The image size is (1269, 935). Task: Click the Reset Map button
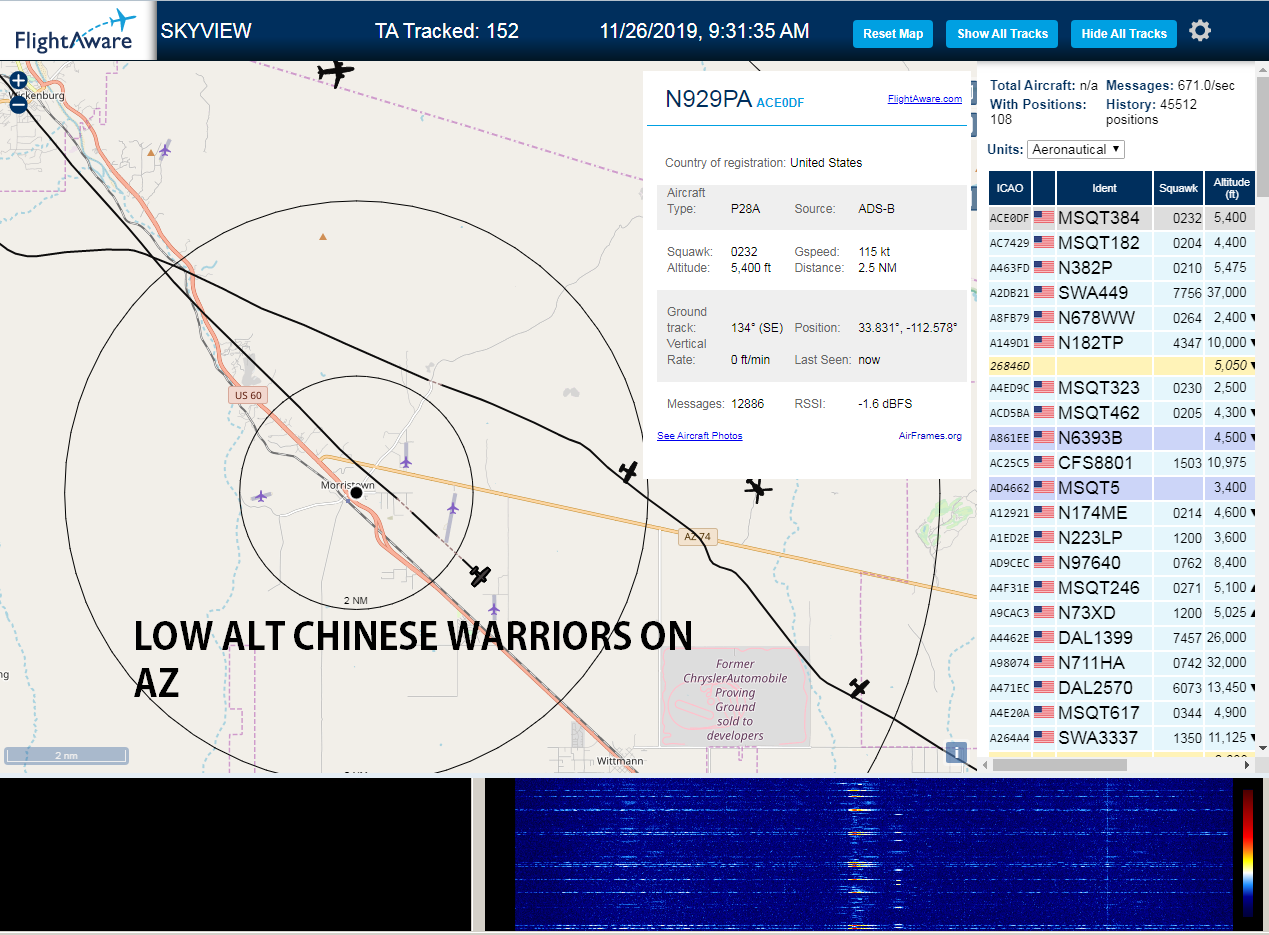pos(893,33)
